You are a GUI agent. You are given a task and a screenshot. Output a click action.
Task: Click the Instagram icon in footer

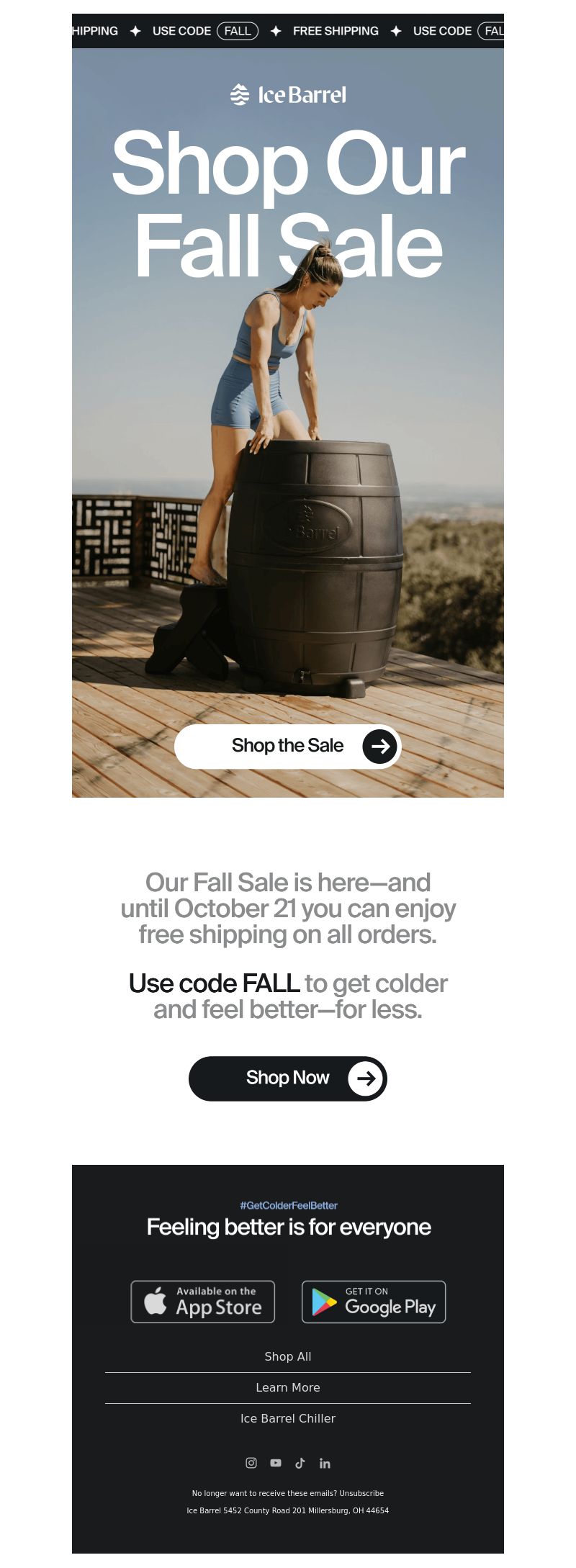(x=251, y=1463)
